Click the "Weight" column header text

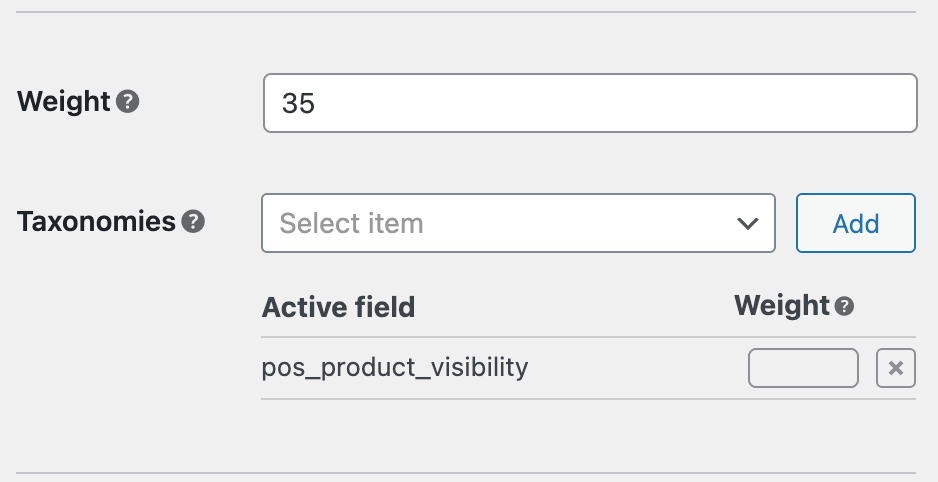coord(782,306)
